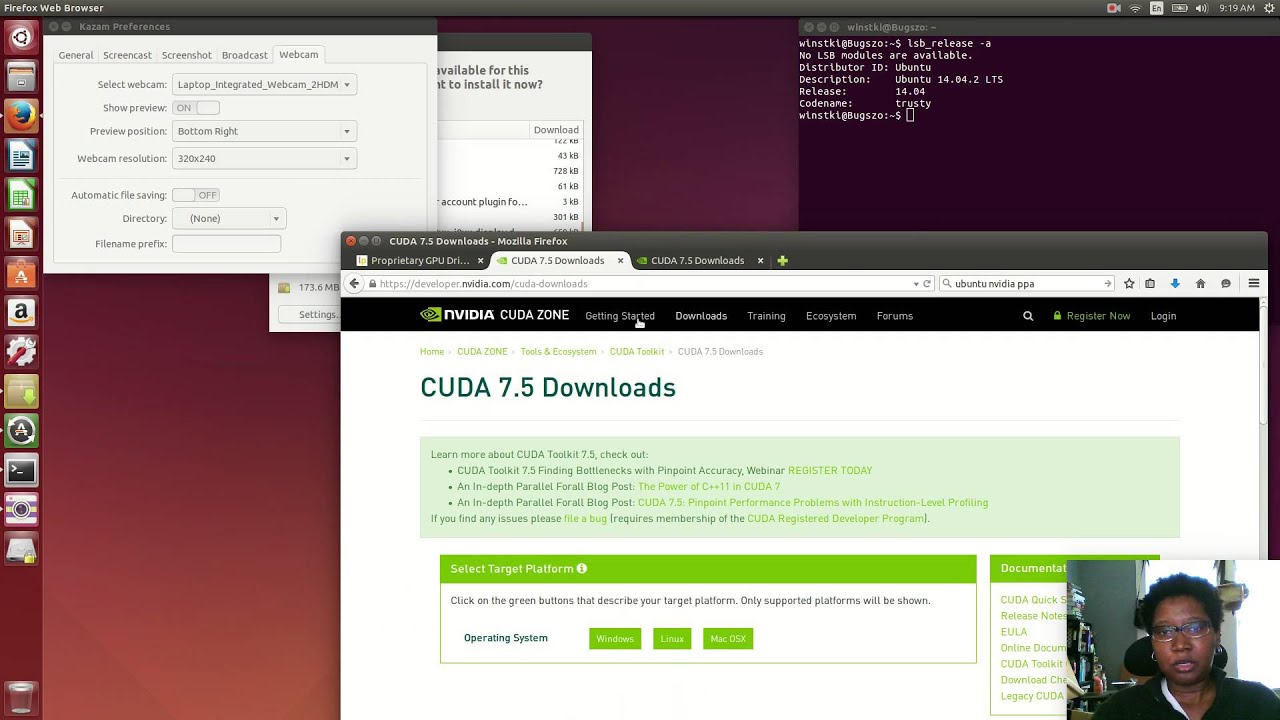
Task: Switch to General tab in Kazam Preferences
Action: [x=76, y=55]
